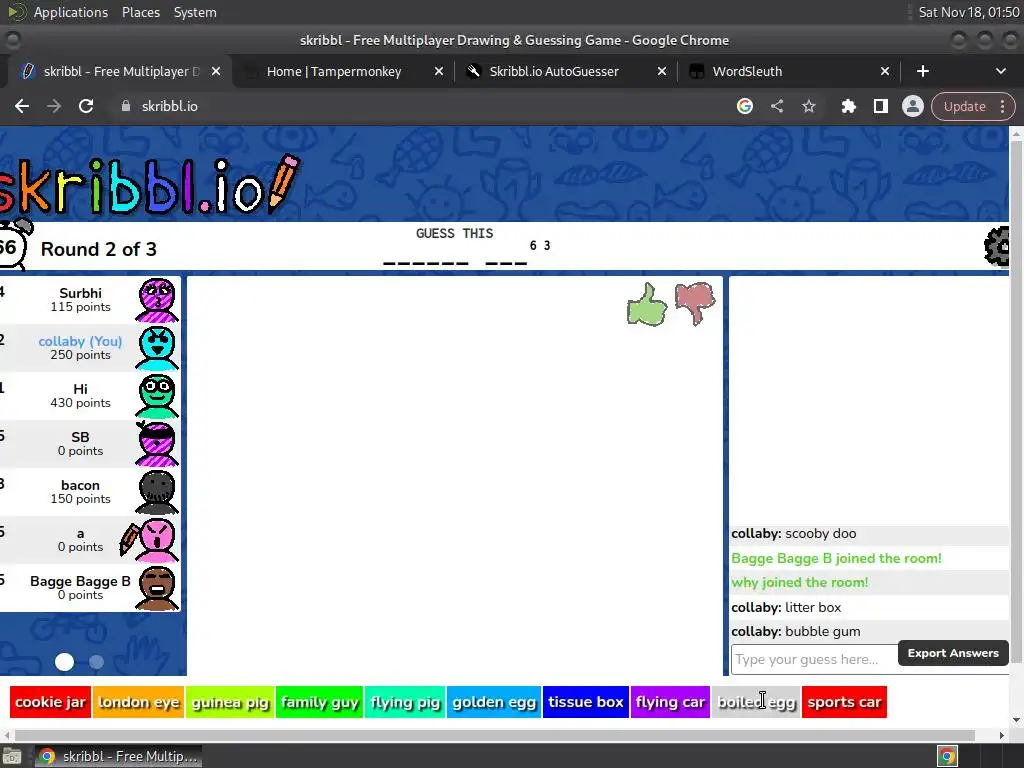Screen dimensions: 1024x768
Task: Open the System menu
Action: click(195, 12)
